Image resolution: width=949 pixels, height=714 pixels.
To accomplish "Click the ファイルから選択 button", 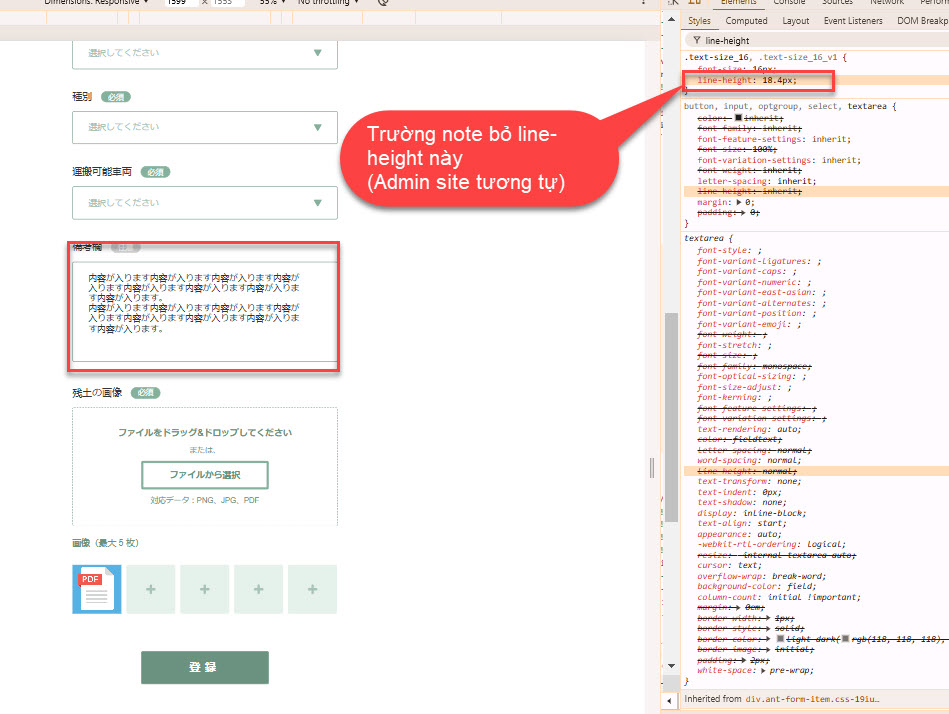I will 204,474.
